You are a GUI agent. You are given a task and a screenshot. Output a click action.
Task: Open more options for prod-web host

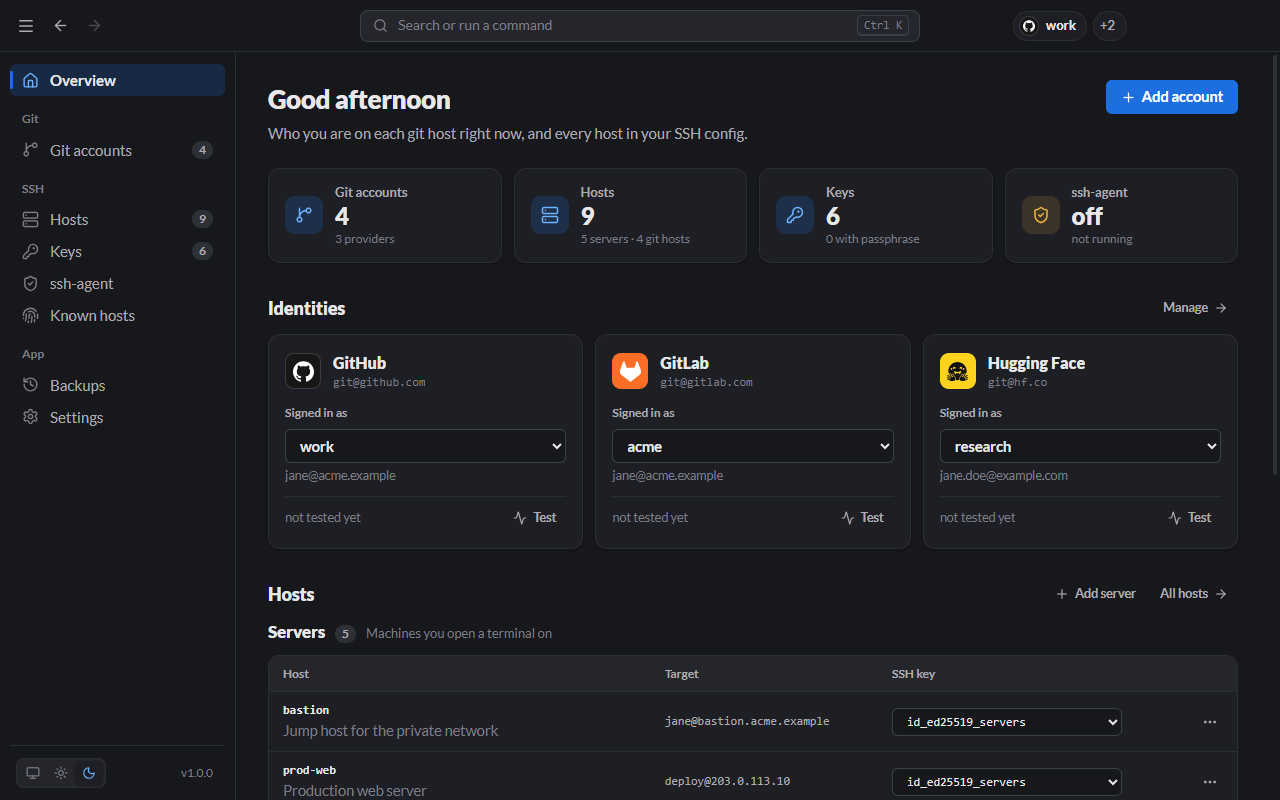1210,782
